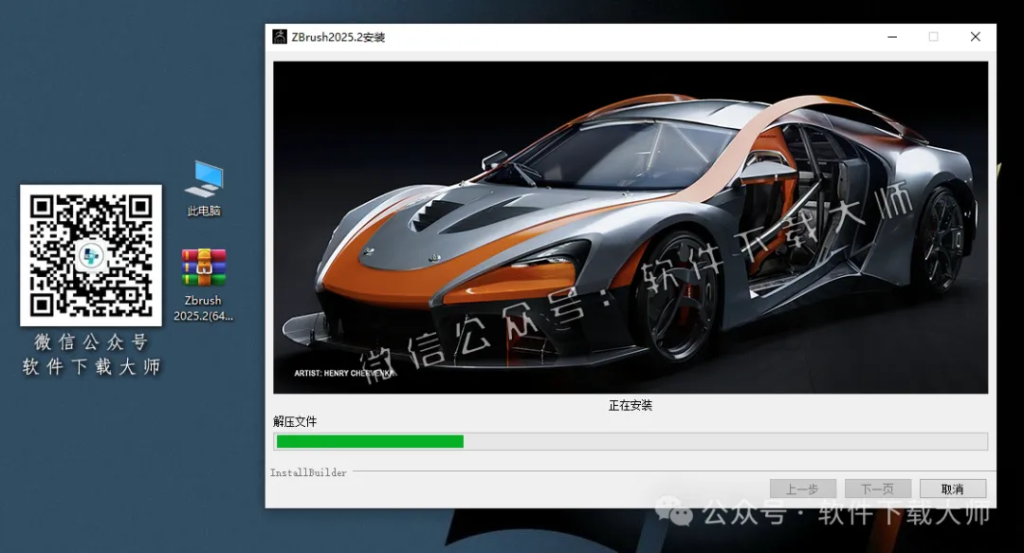Click the 软件下载大师 caption under QR code
Image resolution: width=1024 pixels, height=553 pixels.
point(91,367)
